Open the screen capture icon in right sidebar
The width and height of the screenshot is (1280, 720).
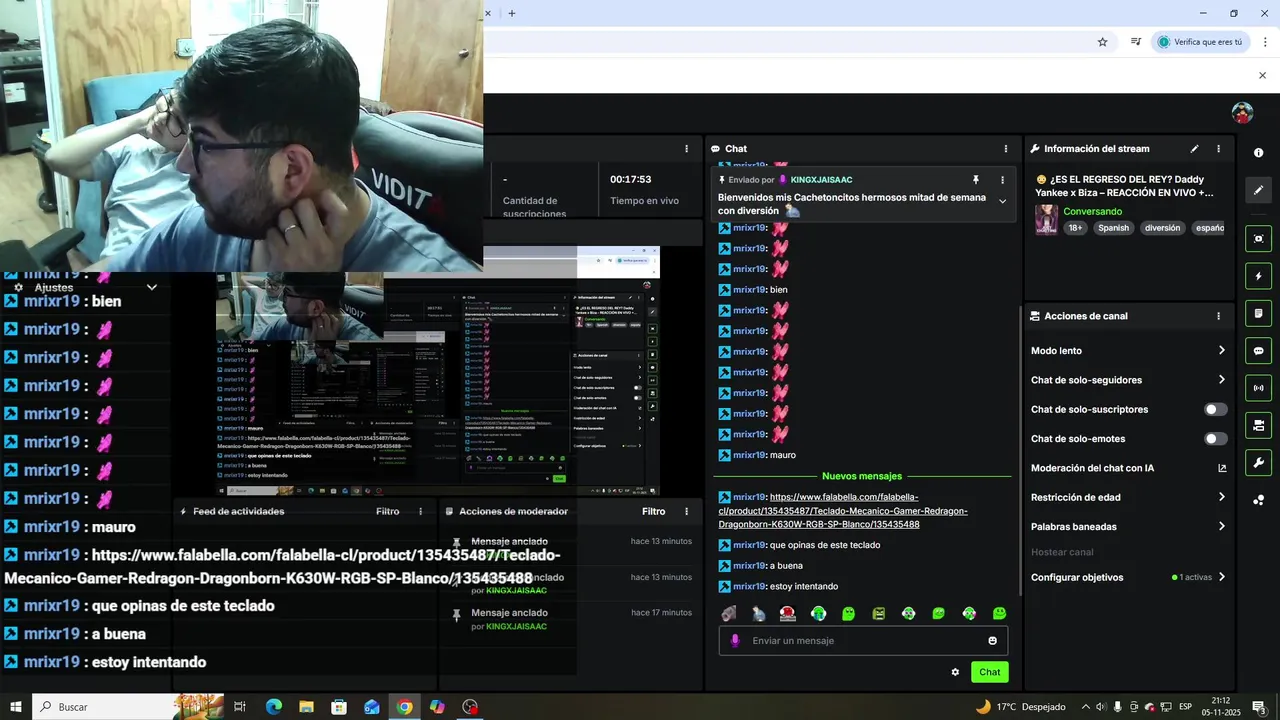pyautogui.click(x=1258, y=239)
